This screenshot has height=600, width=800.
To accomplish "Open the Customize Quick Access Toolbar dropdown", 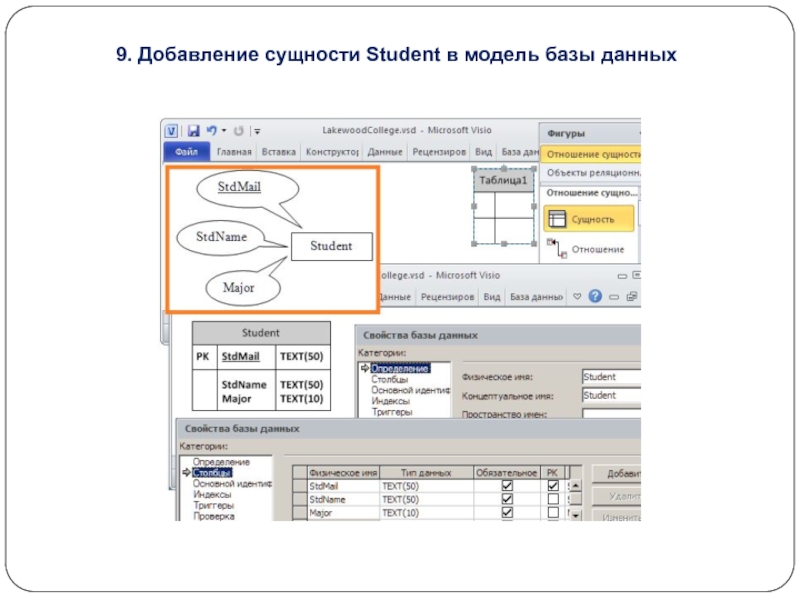I will coord(257,131).
